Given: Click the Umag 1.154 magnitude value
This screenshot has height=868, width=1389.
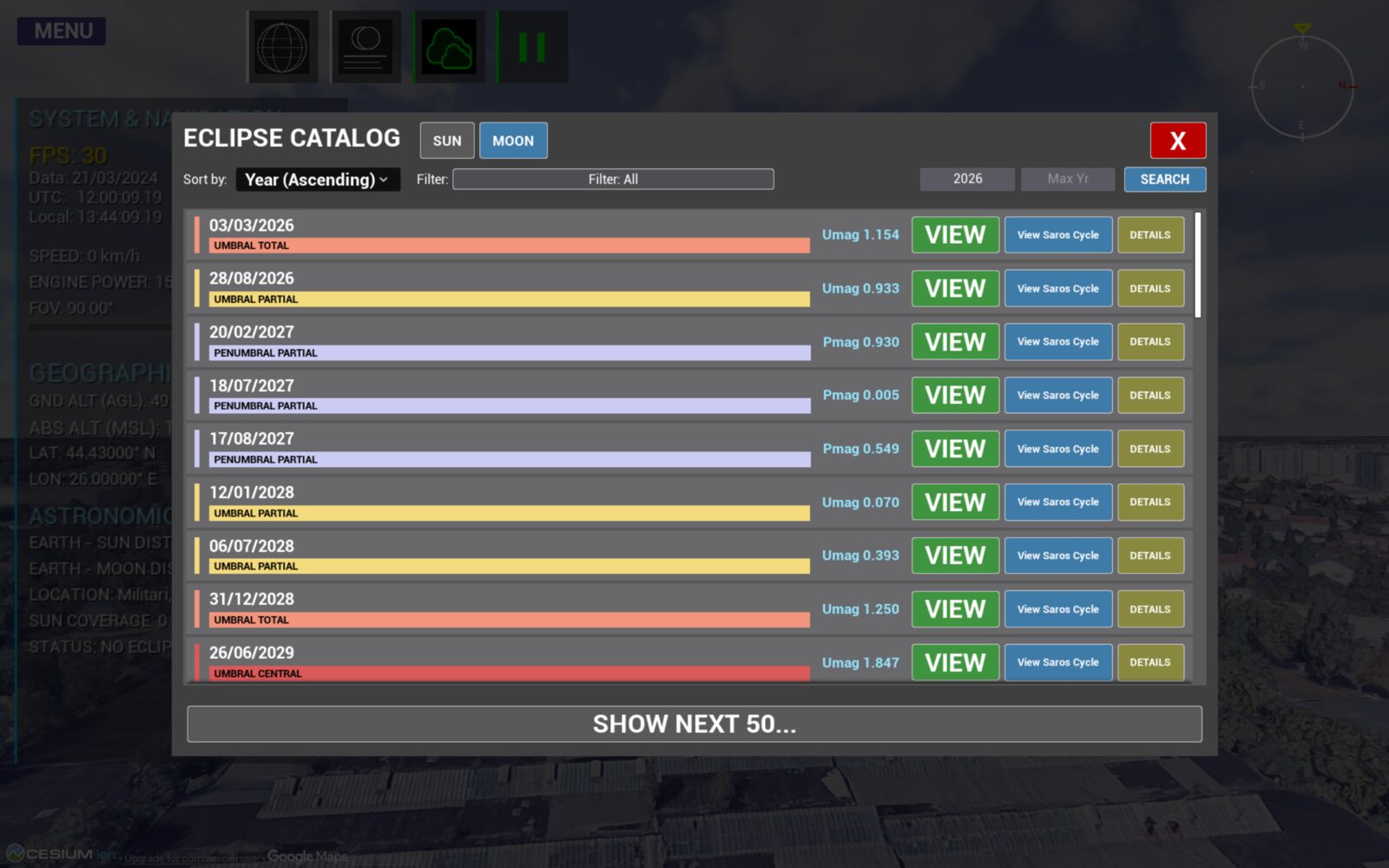Looking at the screenshot, I should (x=860, y=235).
